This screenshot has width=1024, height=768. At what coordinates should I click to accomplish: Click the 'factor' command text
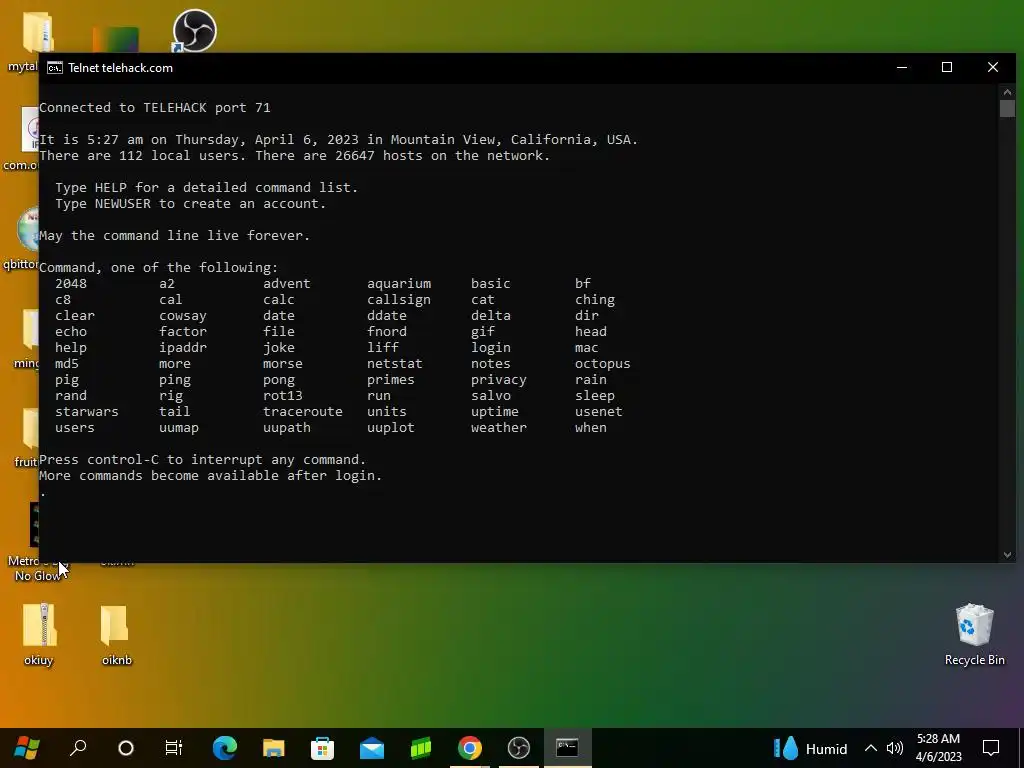pyautogui.click(x=183, y=332)
